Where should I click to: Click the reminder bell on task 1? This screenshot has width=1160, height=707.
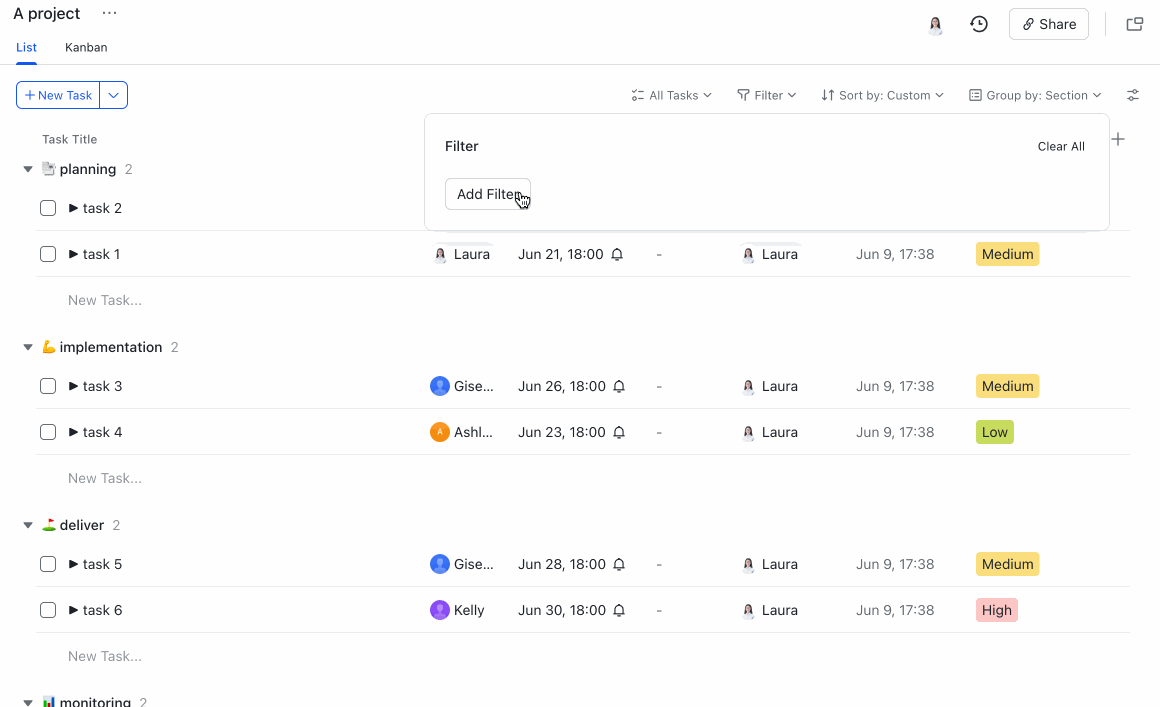pos(616,254)
